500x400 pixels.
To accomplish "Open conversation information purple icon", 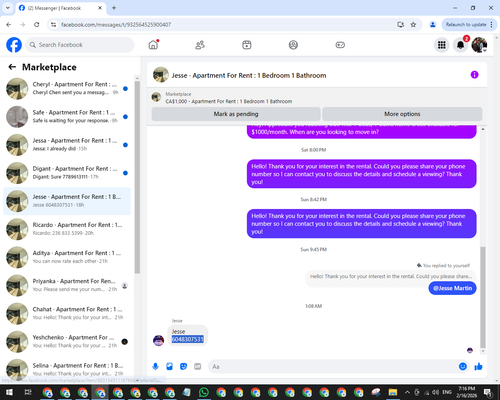I will pyautogui.click(x=474, y=75).
